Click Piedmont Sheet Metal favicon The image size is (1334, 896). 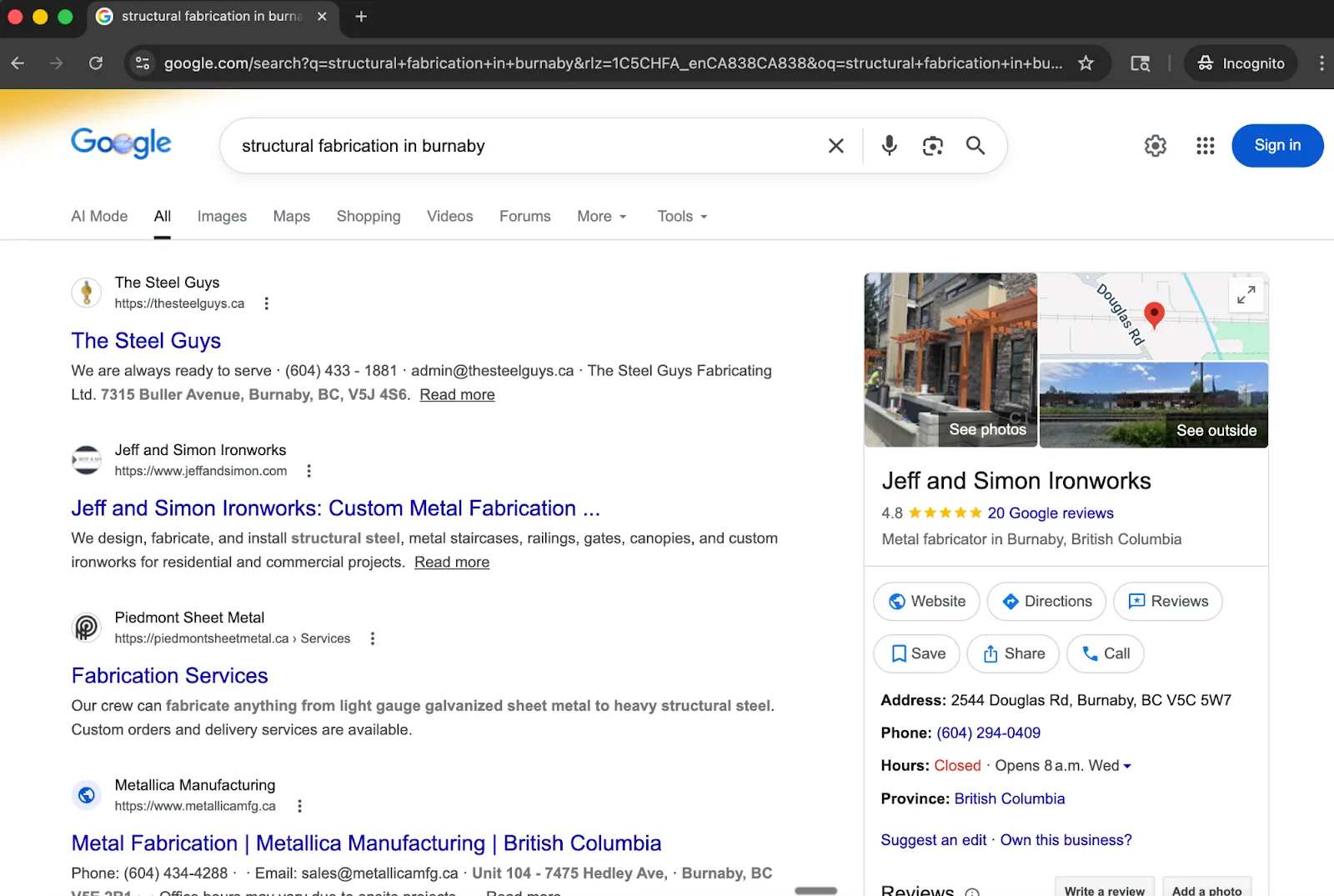tap(87, 628)
